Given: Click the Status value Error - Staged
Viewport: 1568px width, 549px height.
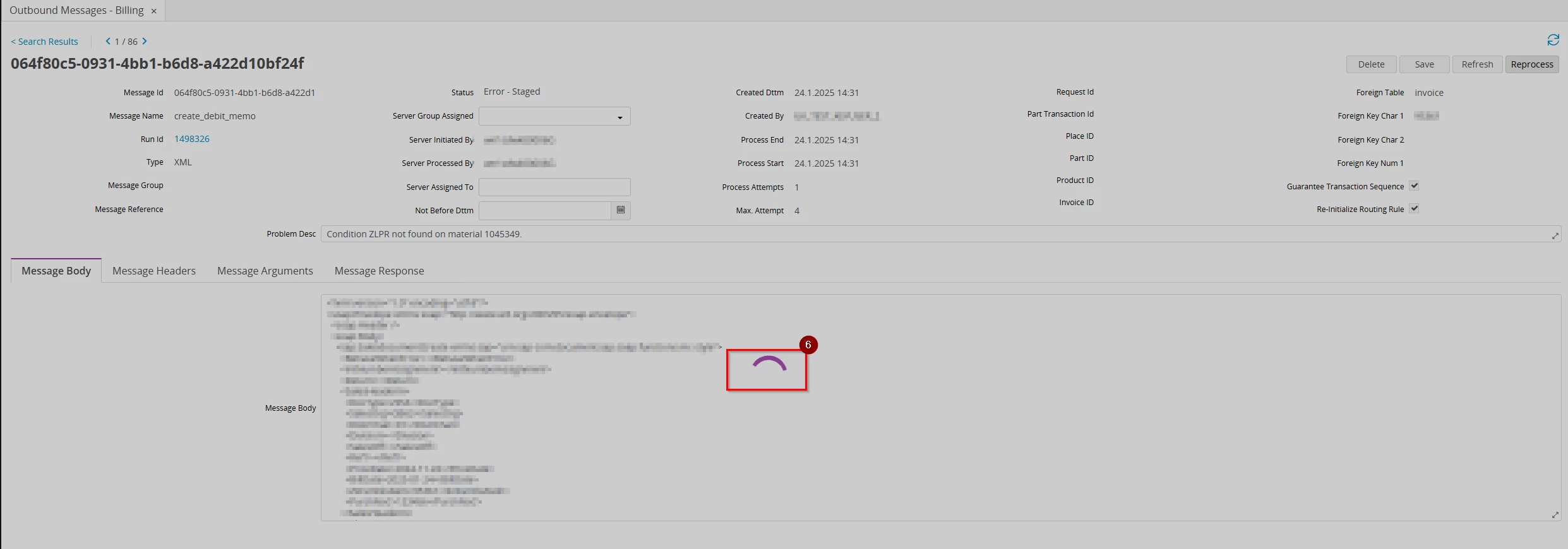Looking at the screenshot, I should coord(512,91).
